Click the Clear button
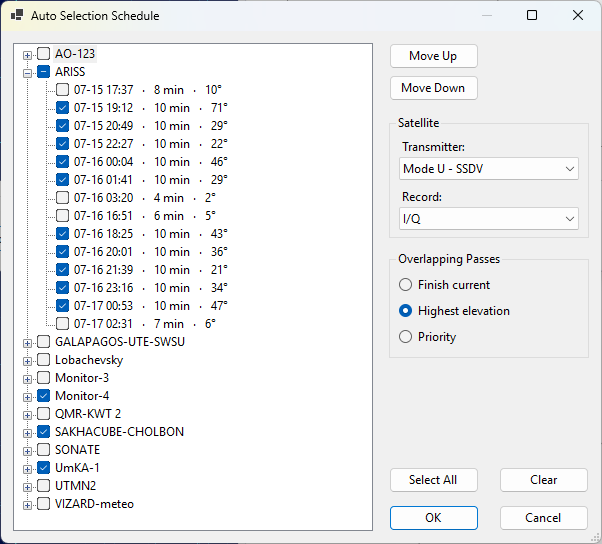 pyautogui.click(x=544, y=480)
